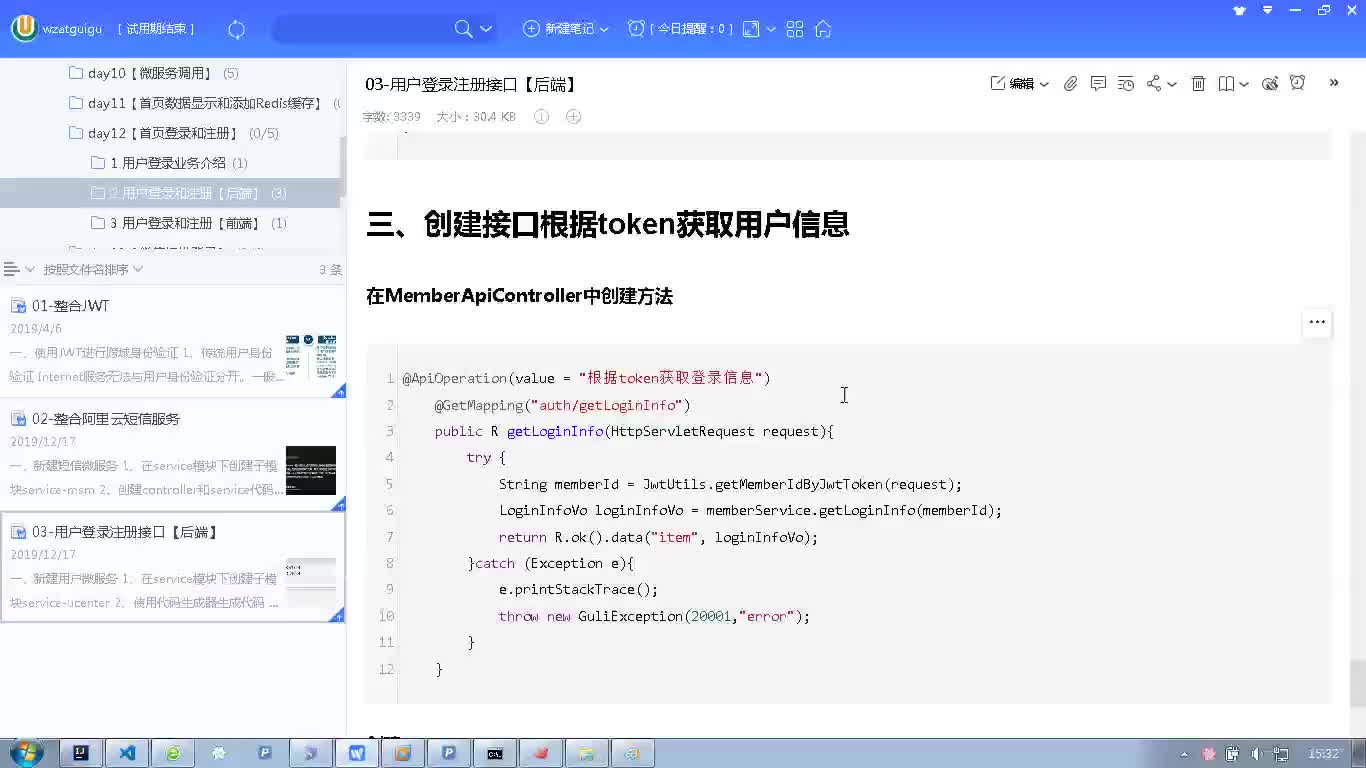Expand the 新建笔记 dropdown arrow

click(604, 30)
